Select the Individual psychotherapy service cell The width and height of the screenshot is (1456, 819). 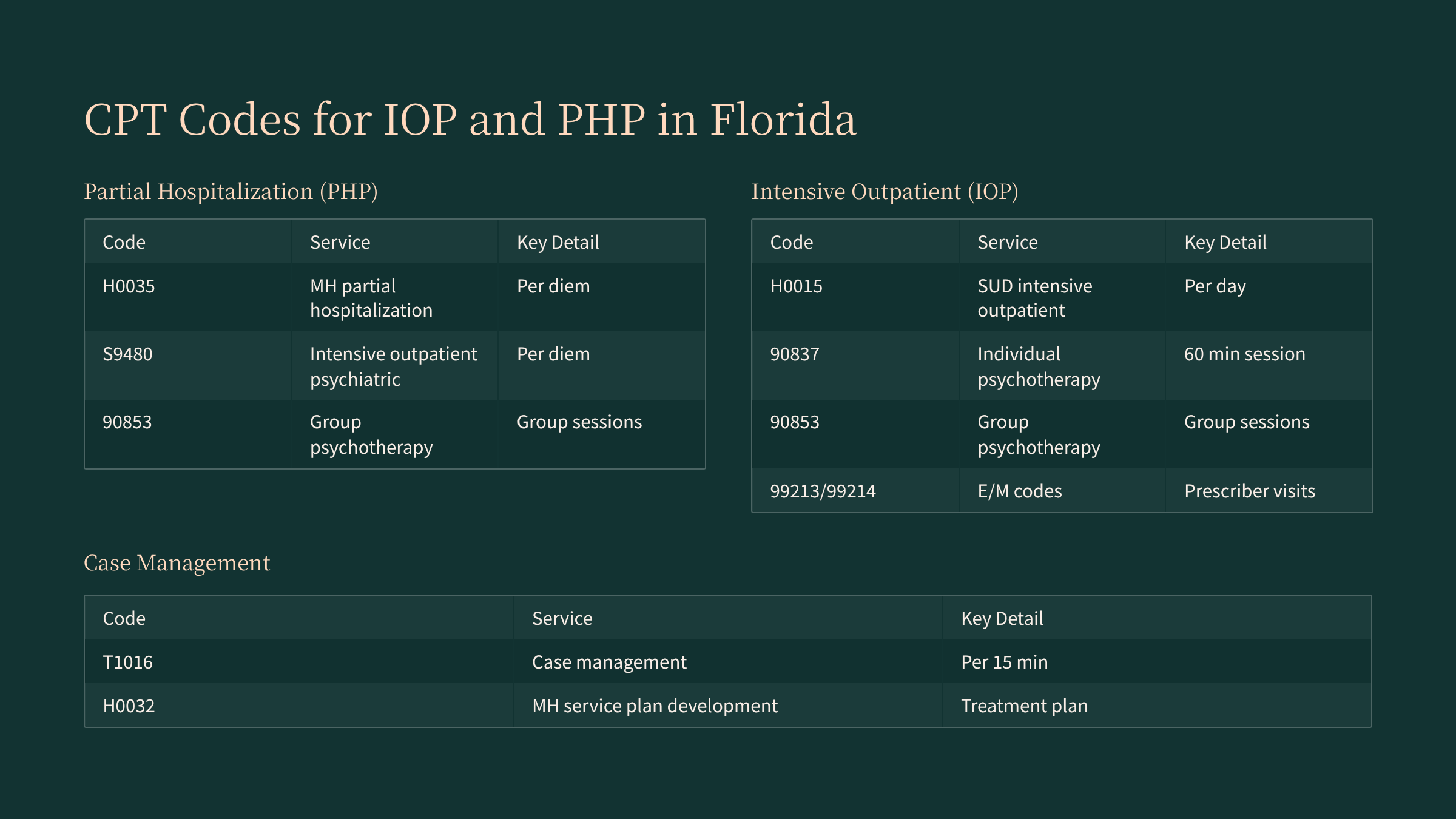(x=1038, y=366)
